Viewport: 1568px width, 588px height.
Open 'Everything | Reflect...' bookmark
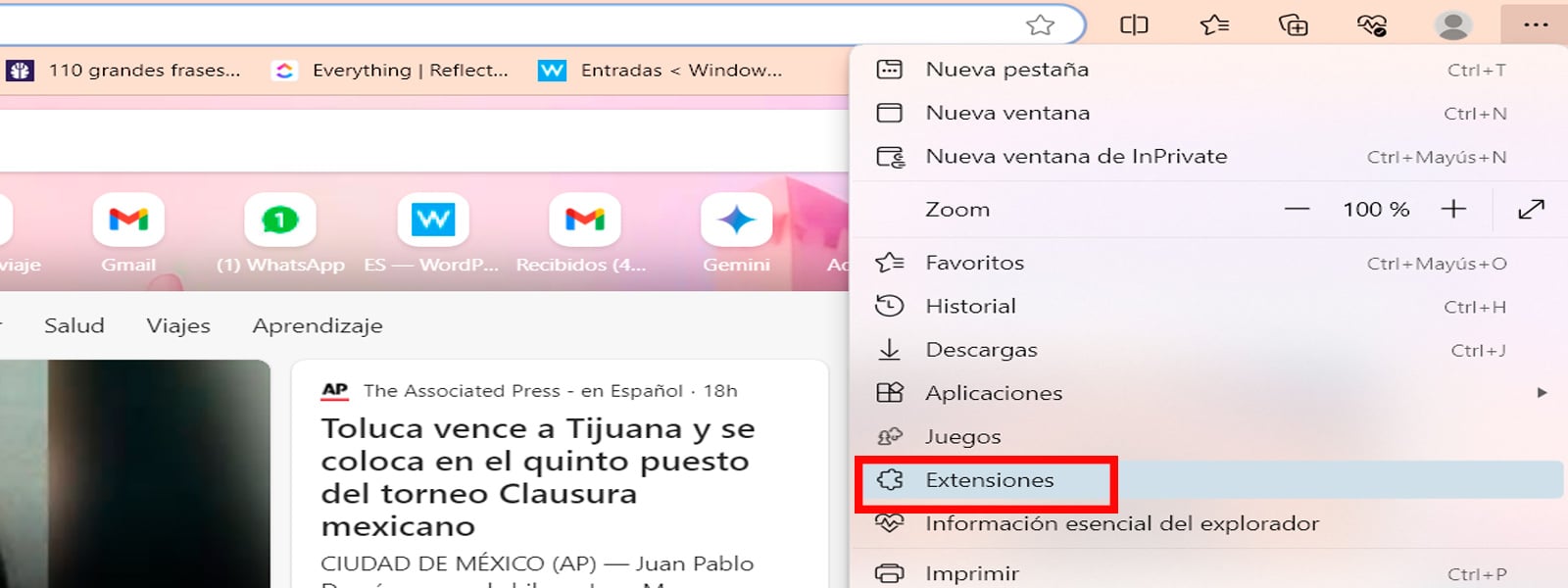pyautogui.click(x=390, y=70)
